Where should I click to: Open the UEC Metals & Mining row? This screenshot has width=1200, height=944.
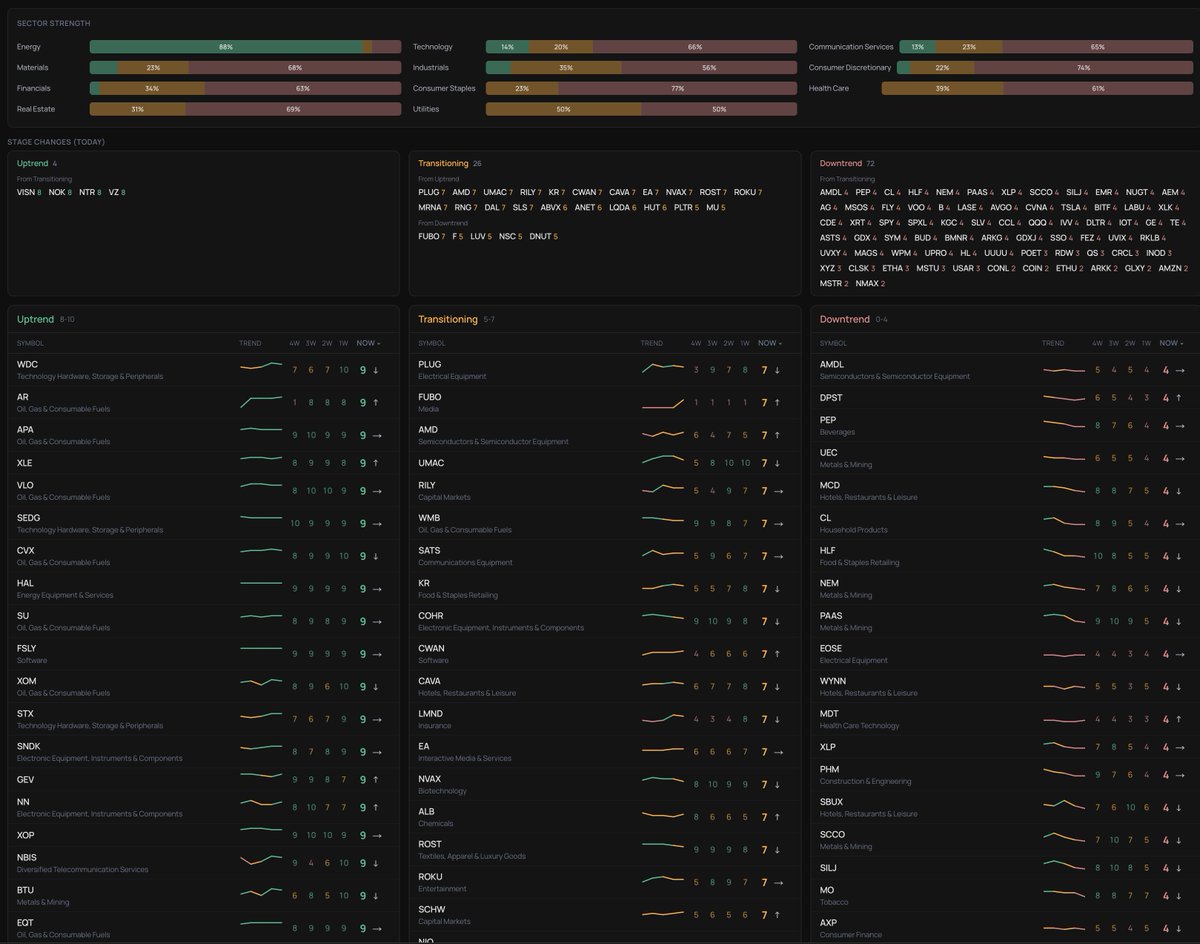click(1005, 458)
